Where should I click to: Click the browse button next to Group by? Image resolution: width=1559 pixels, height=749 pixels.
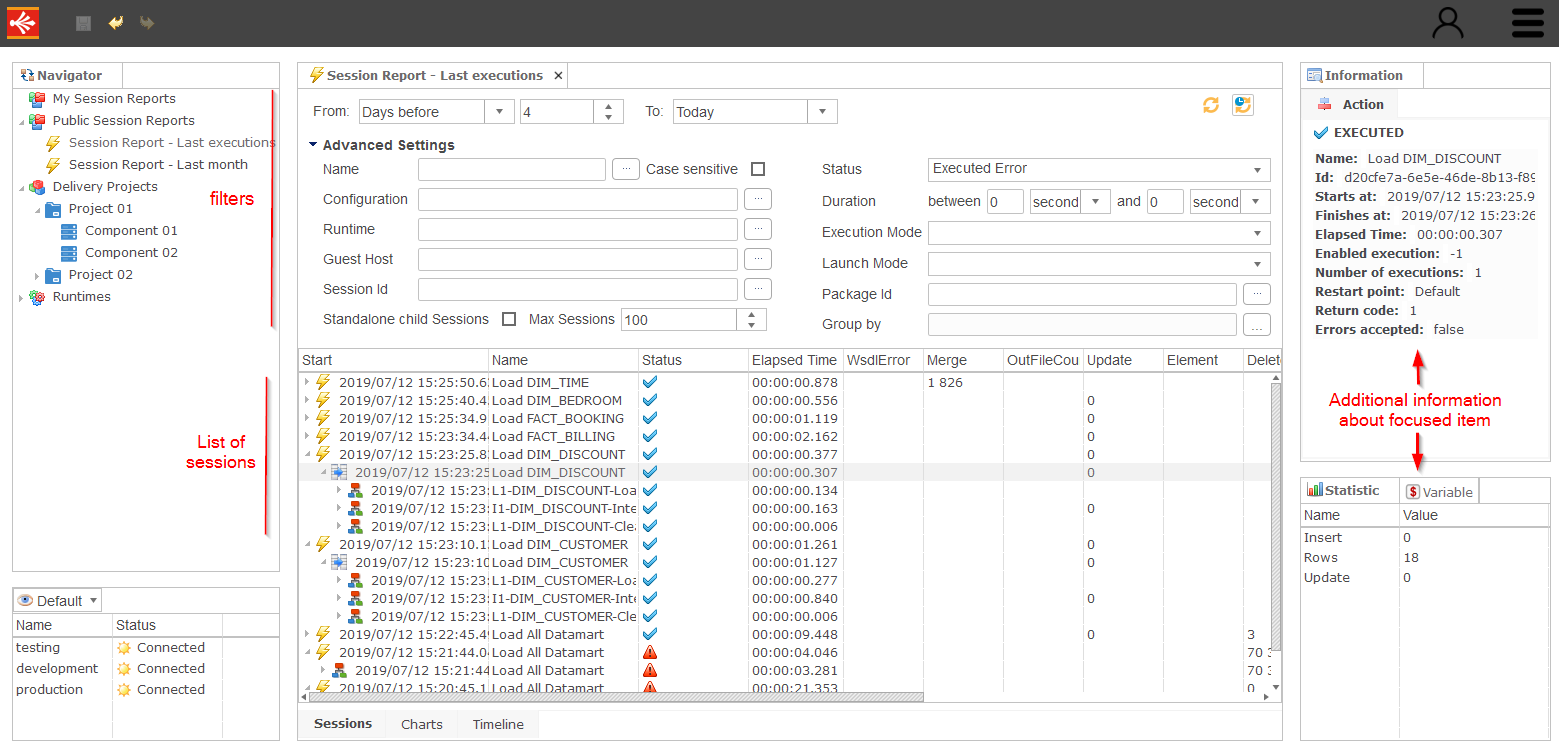point(1256,324)
